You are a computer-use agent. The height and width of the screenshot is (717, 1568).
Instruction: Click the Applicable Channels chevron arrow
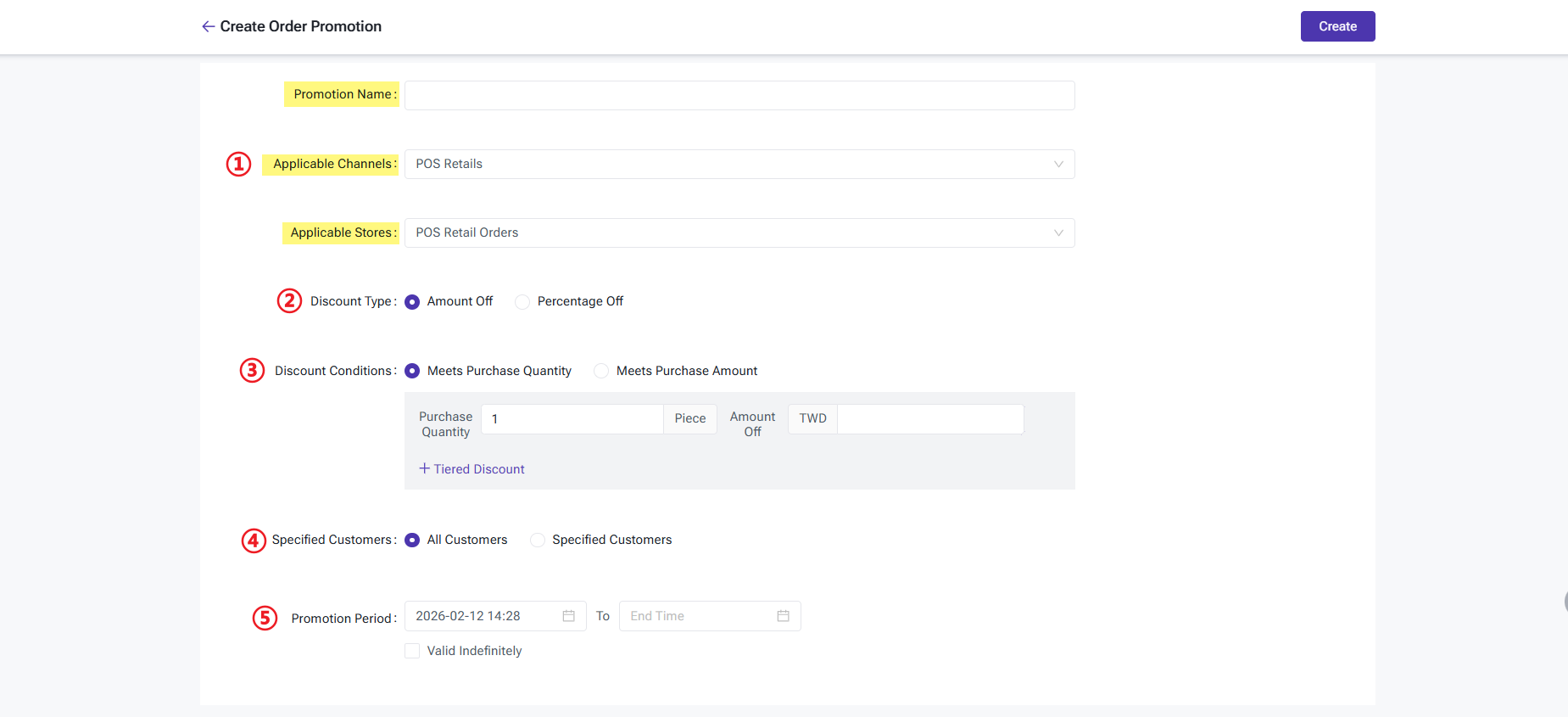click(1058, 165)
